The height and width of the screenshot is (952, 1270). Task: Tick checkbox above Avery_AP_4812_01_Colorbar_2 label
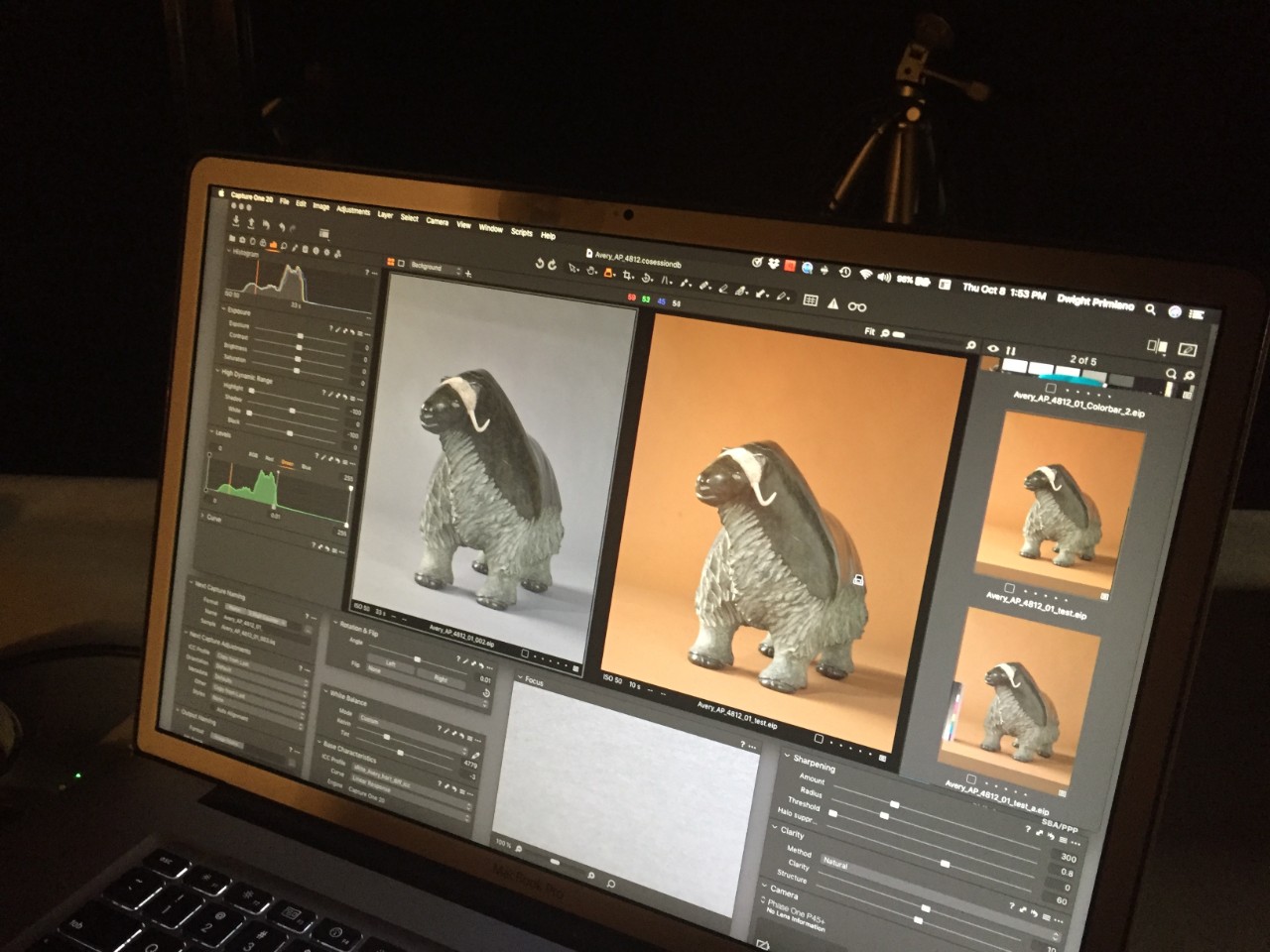(x=1051, y=388)
